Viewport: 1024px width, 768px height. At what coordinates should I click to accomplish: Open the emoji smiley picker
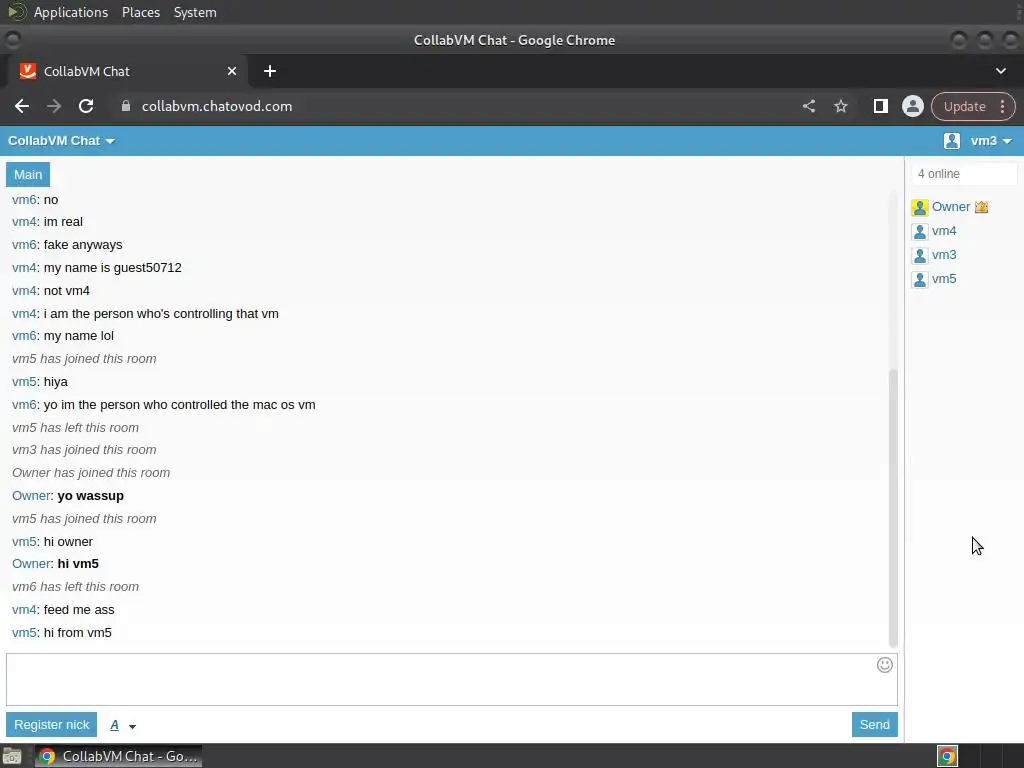(x=884, y=665)
